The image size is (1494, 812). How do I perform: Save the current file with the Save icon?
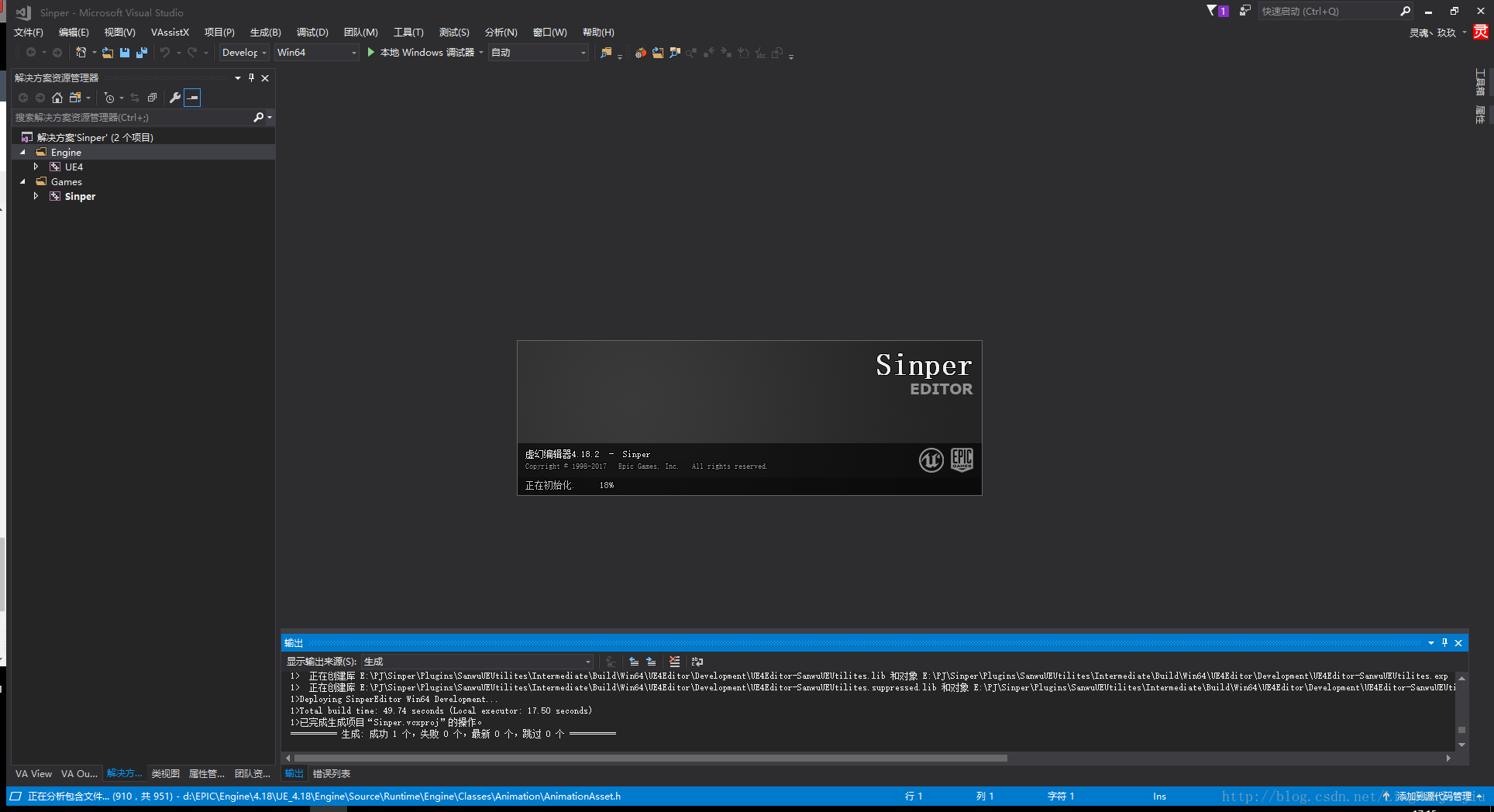click(125, 53)
